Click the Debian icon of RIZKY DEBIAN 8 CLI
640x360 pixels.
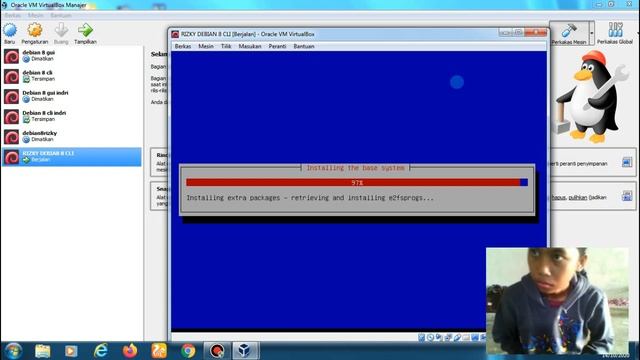11,157
